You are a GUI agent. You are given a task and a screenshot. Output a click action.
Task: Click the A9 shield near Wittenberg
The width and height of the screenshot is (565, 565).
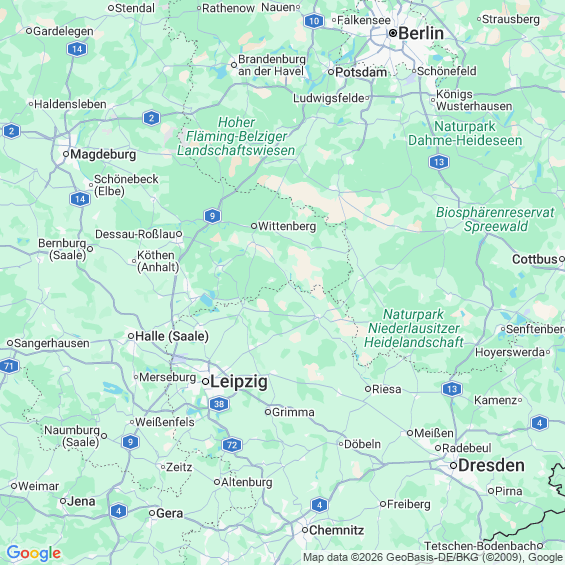point(212,216)
